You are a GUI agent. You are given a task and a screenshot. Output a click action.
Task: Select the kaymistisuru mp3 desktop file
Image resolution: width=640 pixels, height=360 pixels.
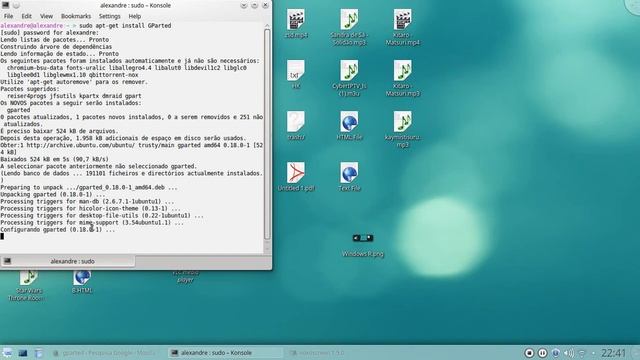click(402, 129)
